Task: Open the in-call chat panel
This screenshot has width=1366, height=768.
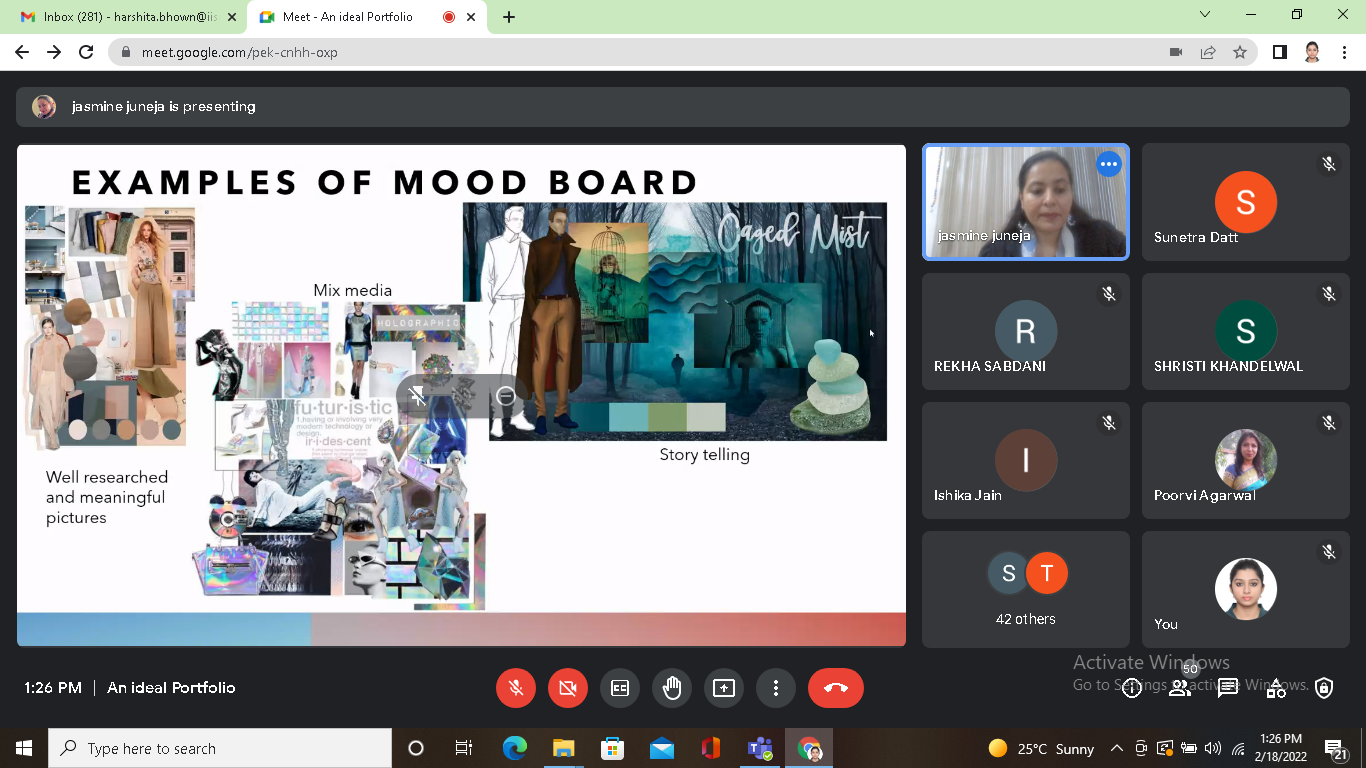Action: pos(1228,688)
